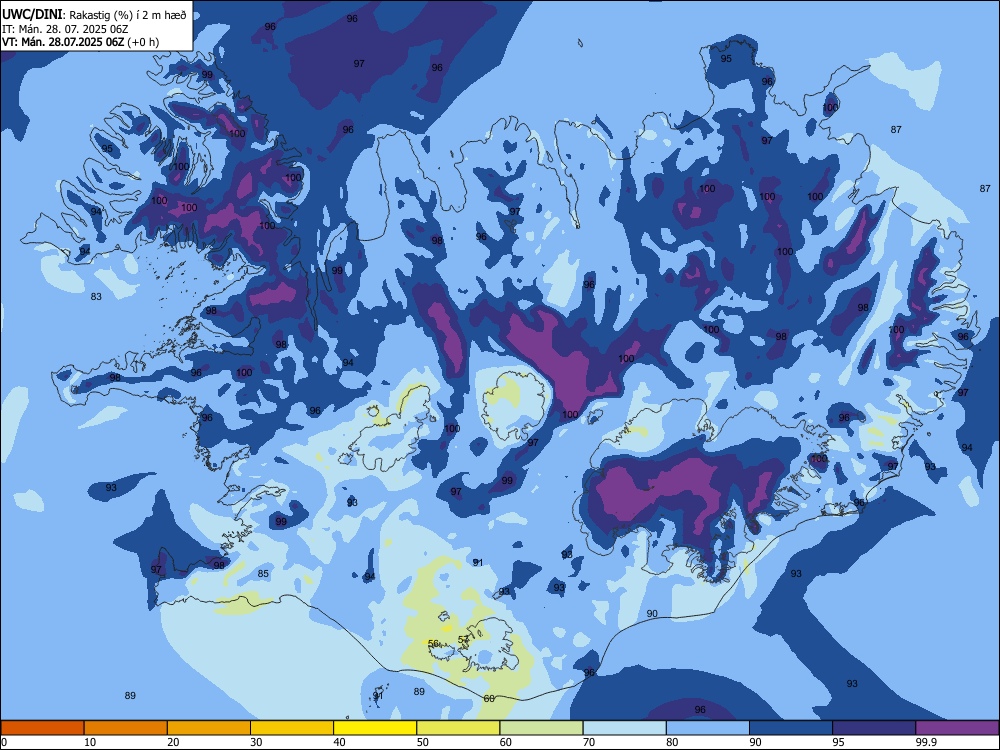The image size is (1000, 750).
Task: Click the '10' label under the colour scale
Action: (x=90, y=742)
